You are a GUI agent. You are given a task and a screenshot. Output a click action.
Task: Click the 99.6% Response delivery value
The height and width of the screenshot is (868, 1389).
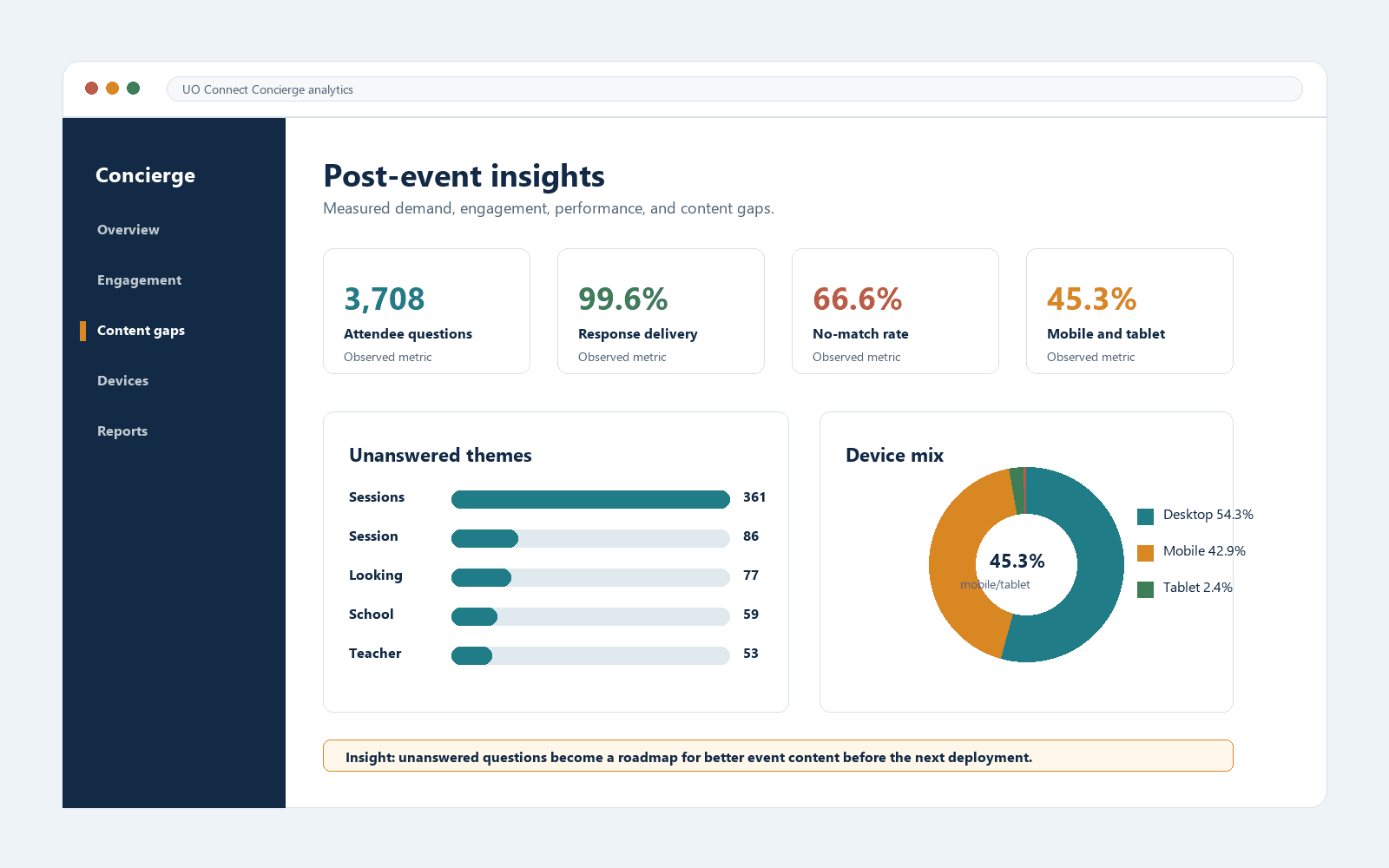point(623,299)
